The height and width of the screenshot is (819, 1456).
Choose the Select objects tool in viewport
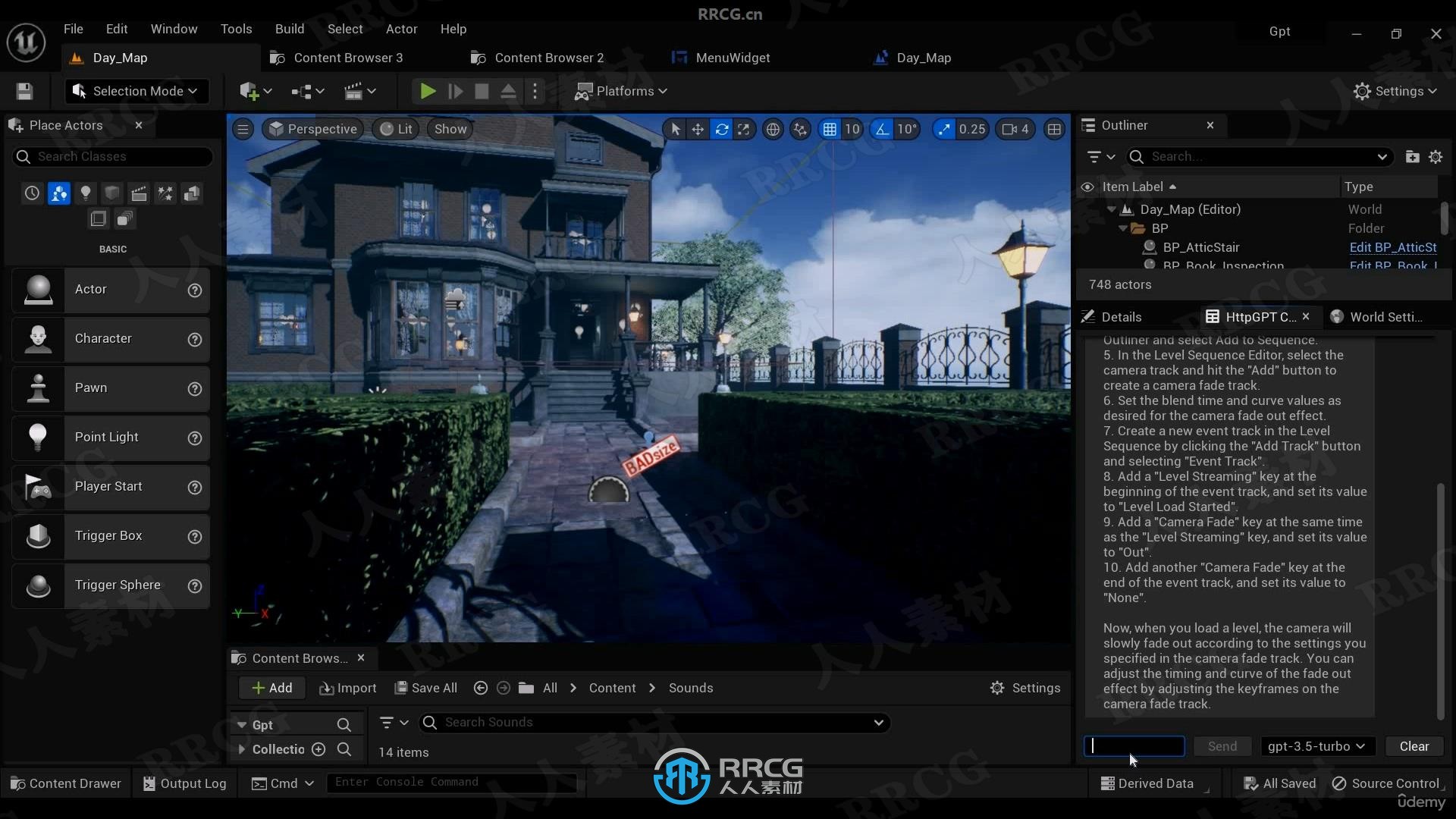click(675, 129)
